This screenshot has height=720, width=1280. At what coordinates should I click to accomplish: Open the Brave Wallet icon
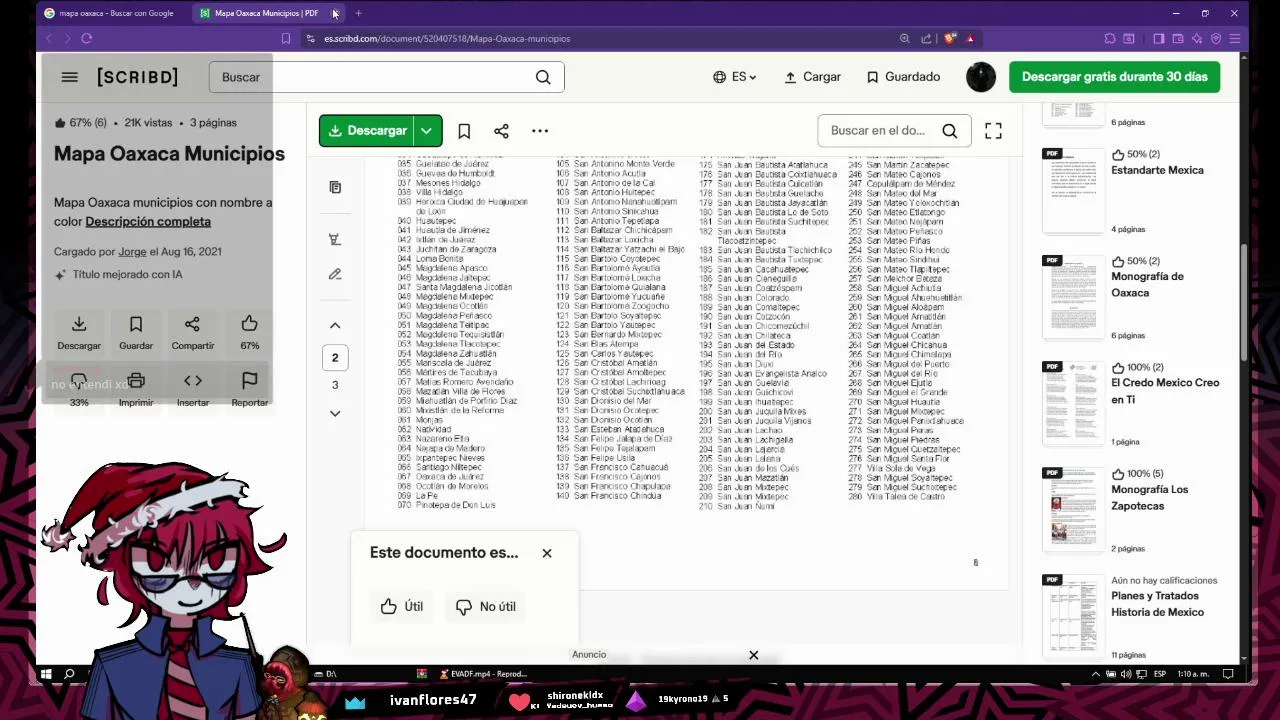[1177, 38]
